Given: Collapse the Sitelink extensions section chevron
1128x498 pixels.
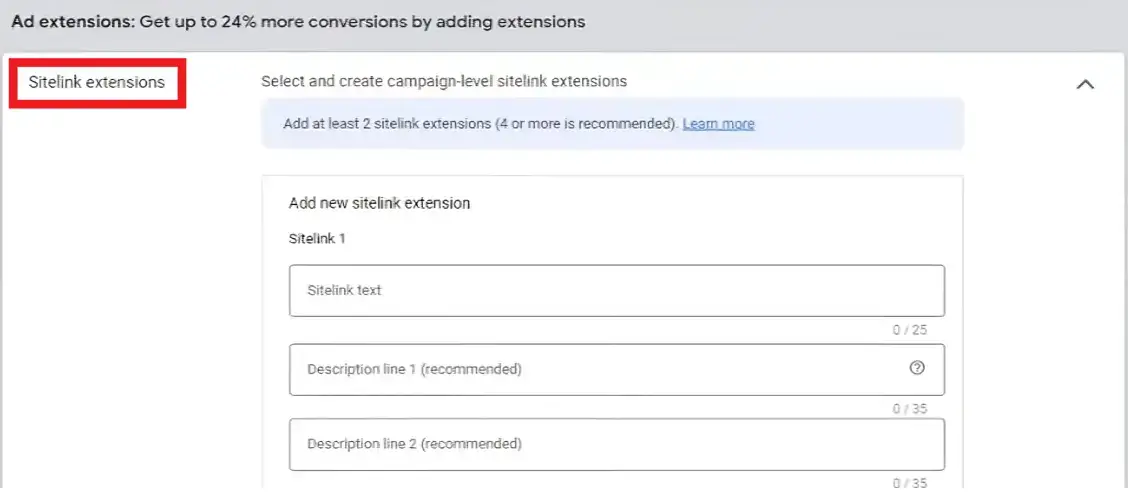Looking at the screenshot, I should coord(1084,84).
